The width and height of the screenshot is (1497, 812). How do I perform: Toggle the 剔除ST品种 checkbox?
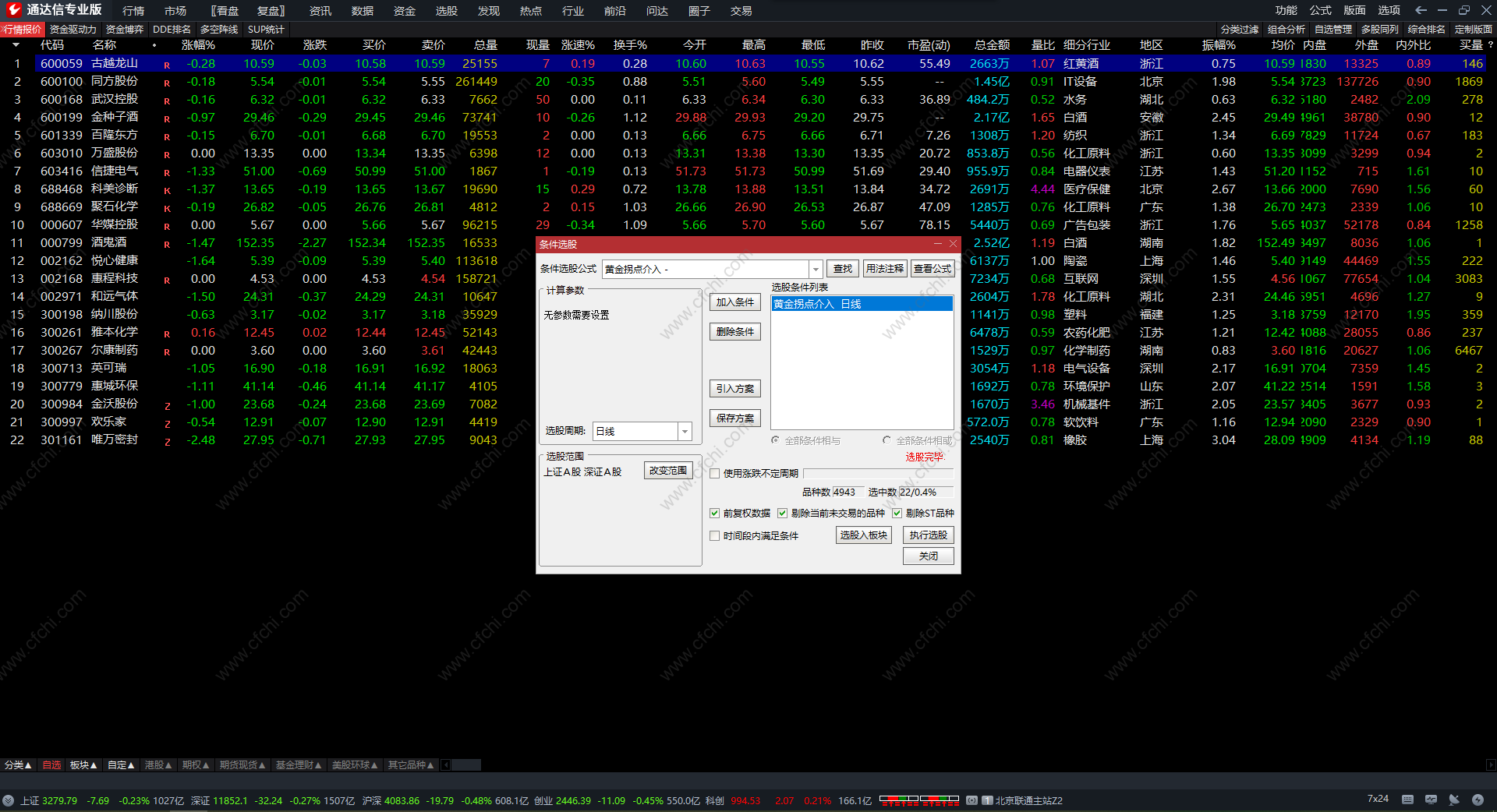897,513
